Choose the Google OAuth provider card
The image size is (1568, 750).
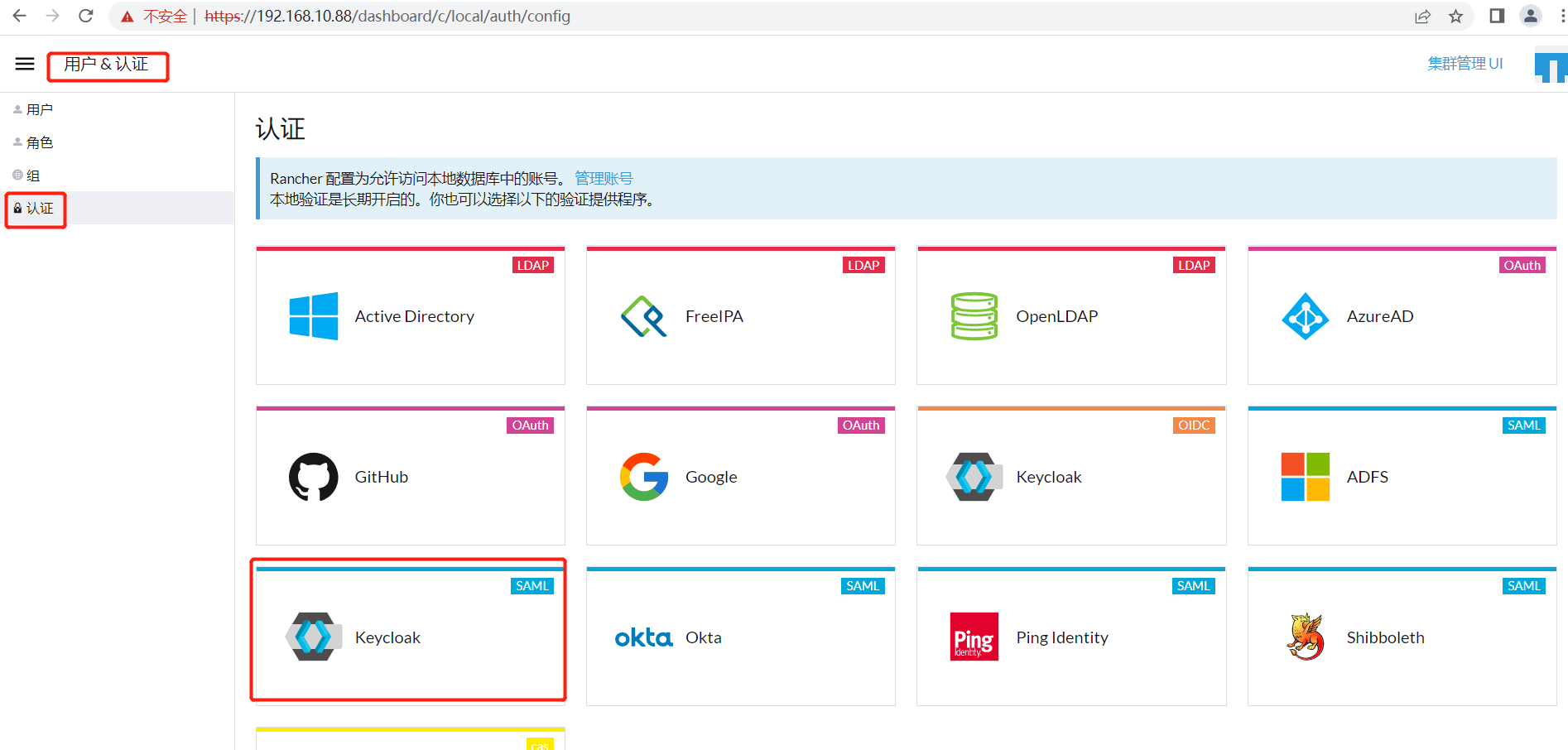pyautogui.click(x=741, y=476)
